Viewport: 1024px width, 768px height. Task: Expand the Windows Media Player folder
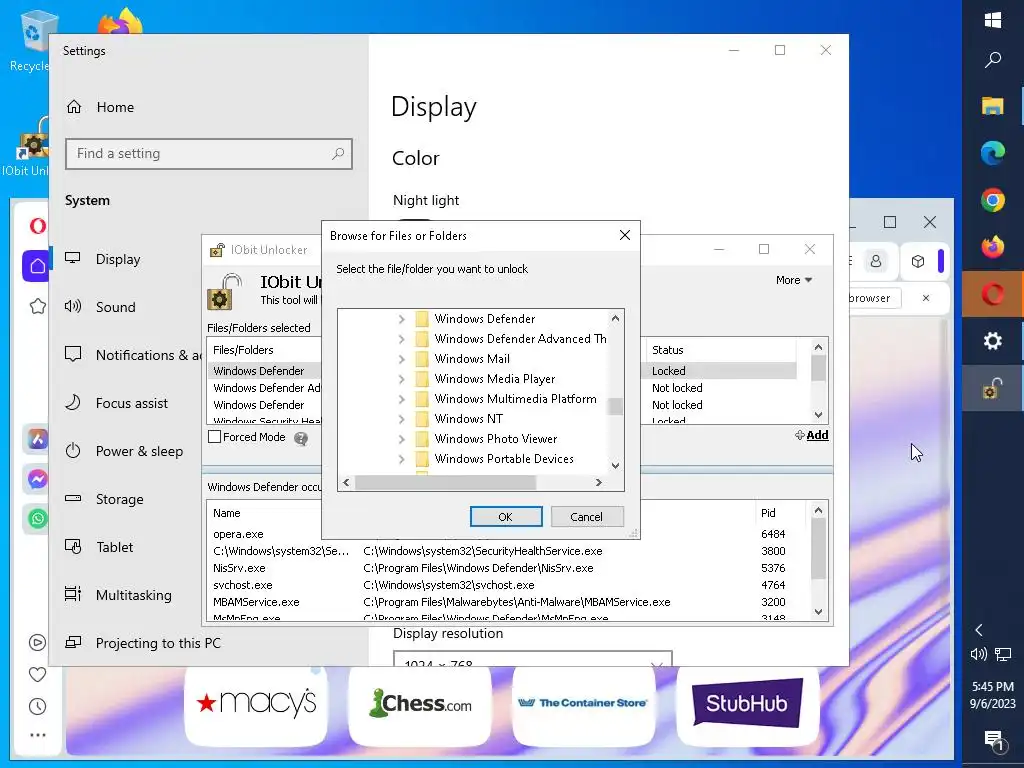point(402,379)
